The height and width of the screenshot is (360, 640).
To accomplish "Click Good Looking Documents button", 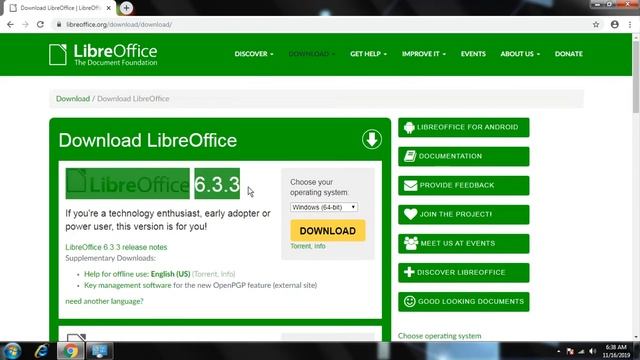I will click(x=464, y=301).
